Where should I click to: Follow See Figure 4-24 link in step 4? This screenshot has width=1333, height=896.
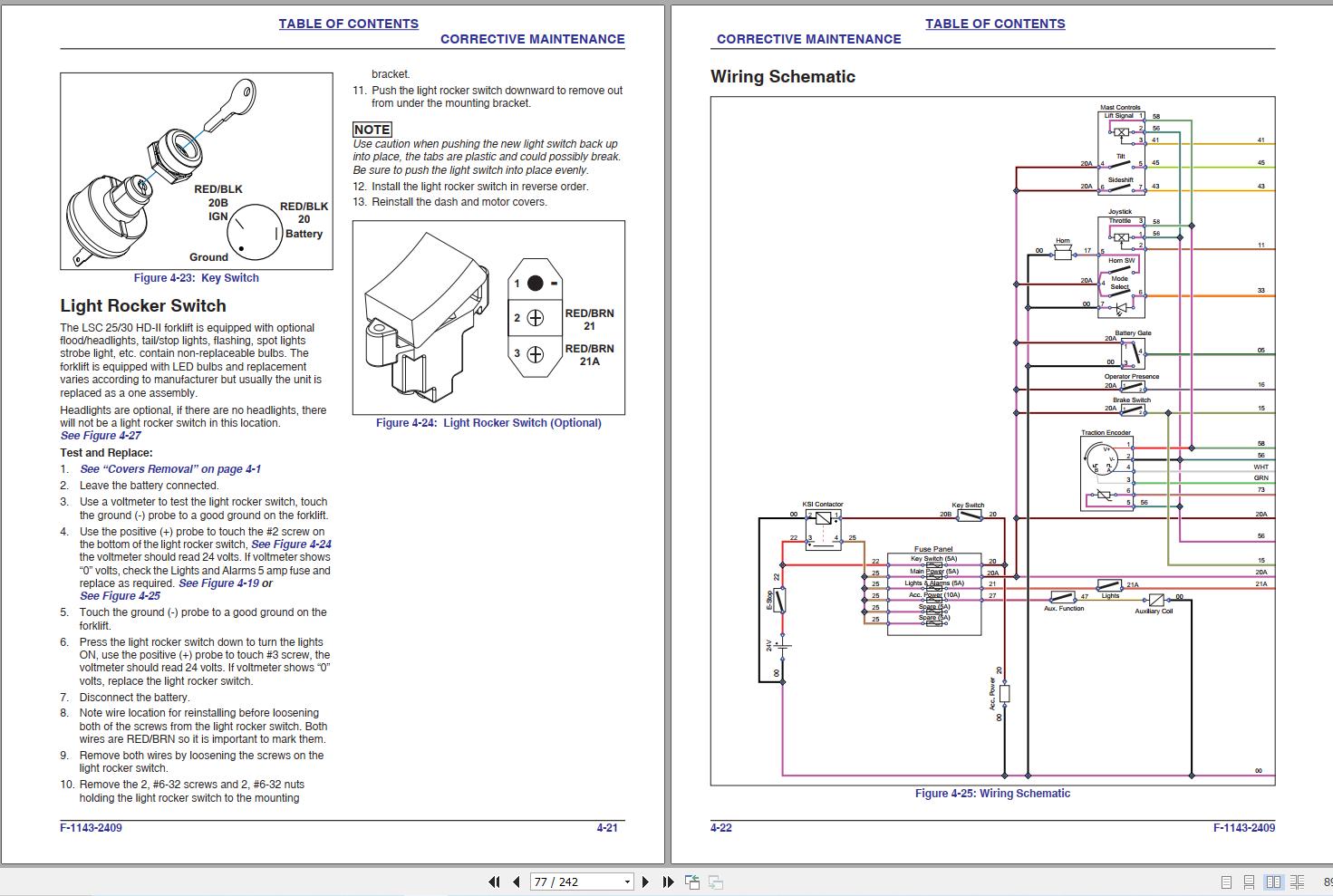291,544
